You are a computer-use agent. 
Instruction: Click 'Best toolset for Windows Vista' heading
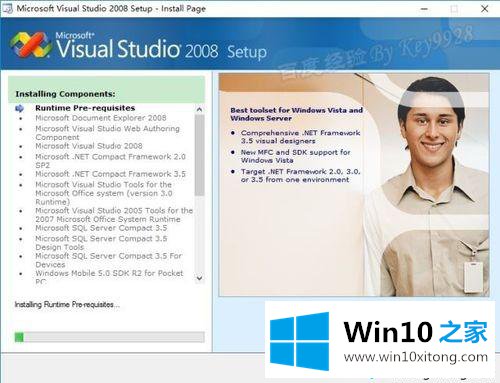[x=296, y=114]
